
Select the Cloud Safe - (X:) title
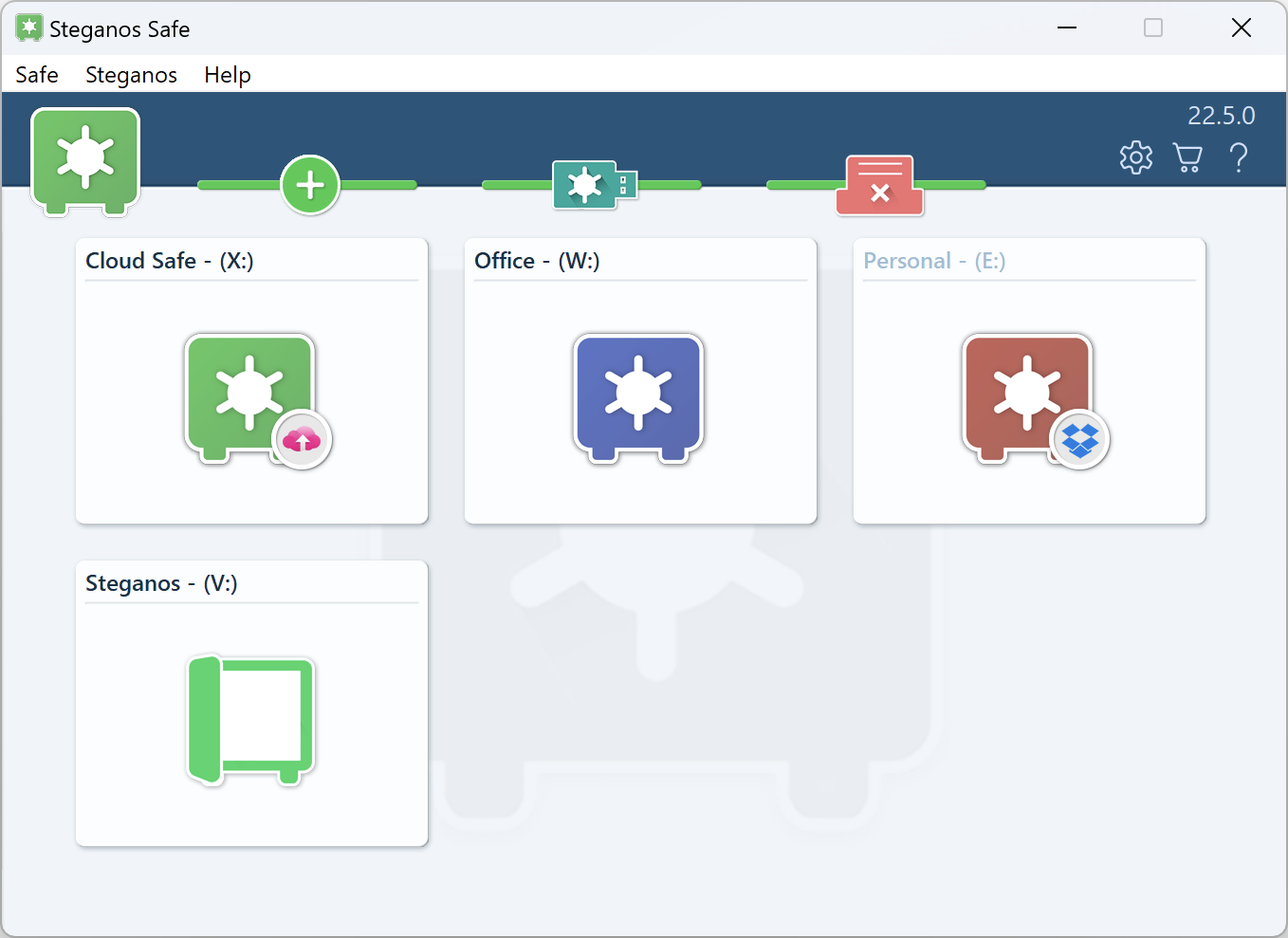(x=170, y=261)
